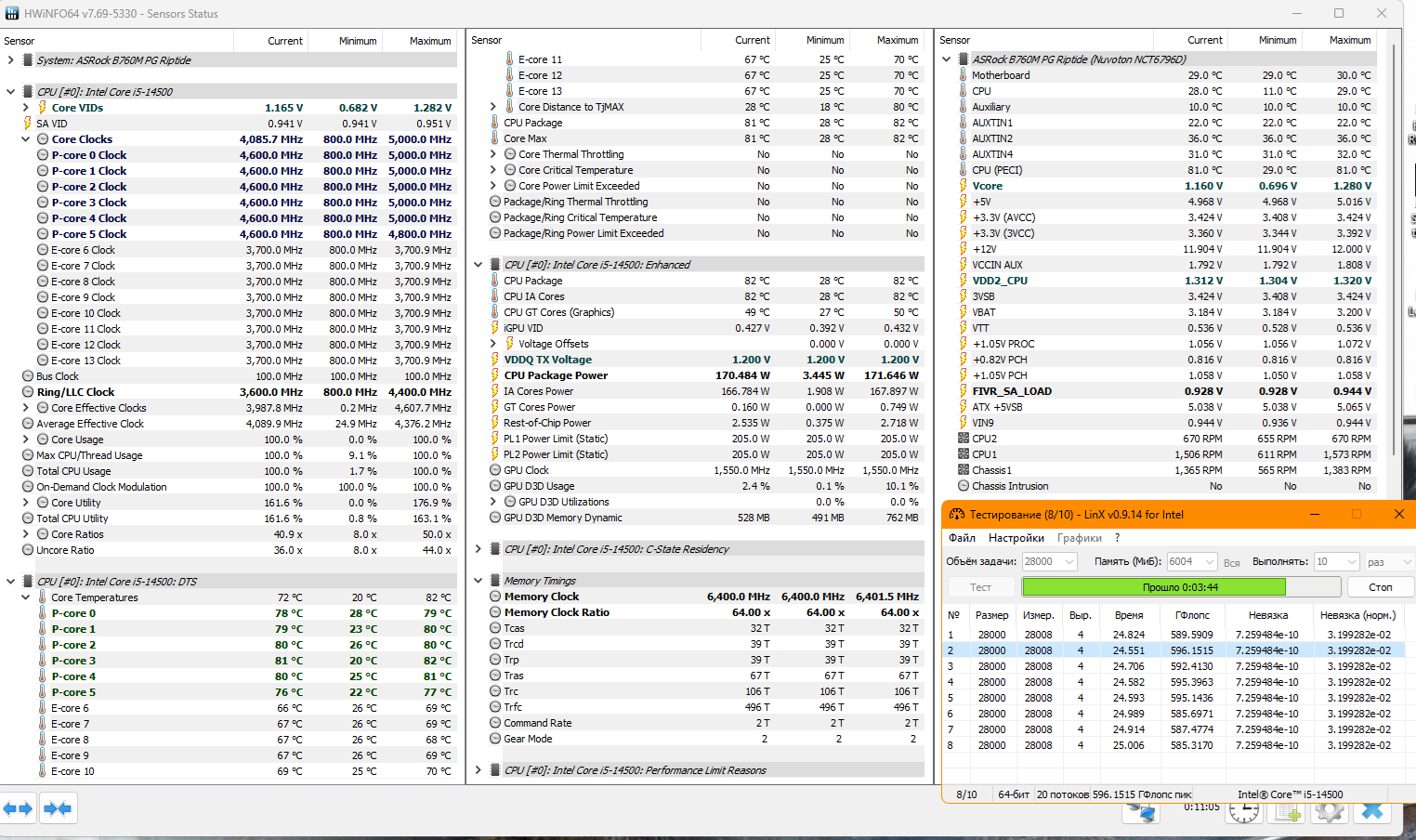
Task: Expand Core Effective Clocks
Action: 25,408
